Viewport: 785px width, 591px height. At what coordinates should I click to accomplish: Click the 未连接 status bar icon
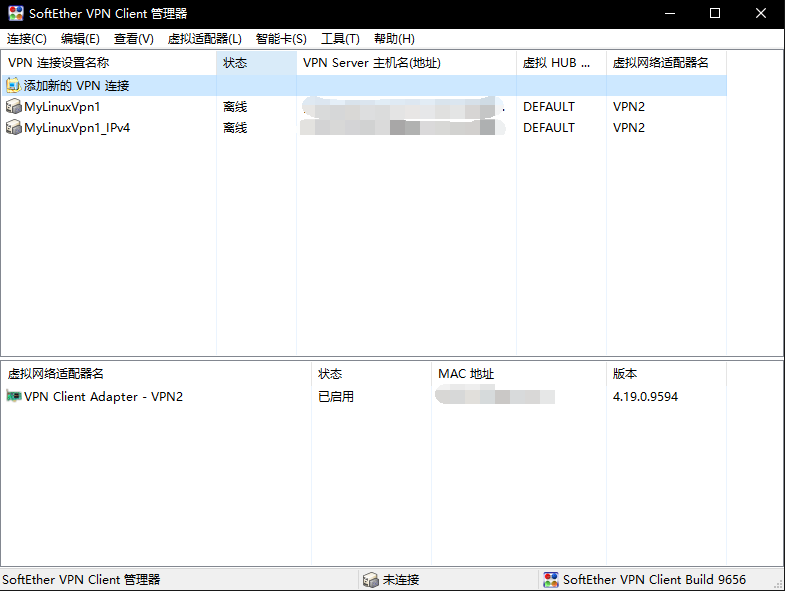pyautogui.click(x=370, y=579)
